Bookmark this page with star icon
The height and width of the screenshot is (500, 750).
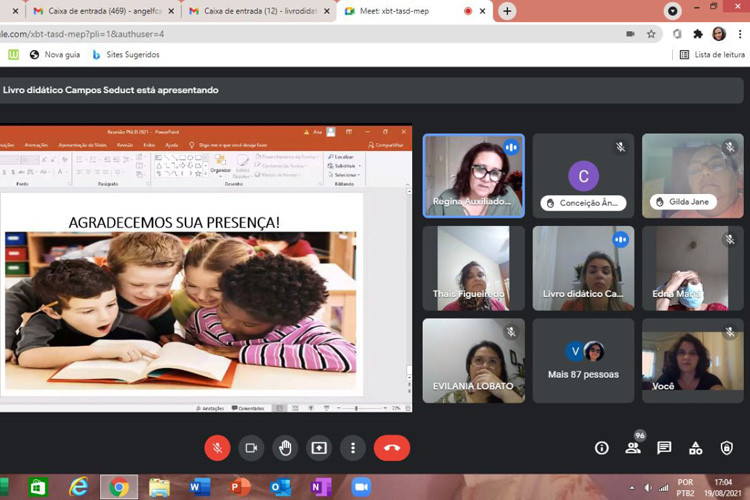(651, 34)
